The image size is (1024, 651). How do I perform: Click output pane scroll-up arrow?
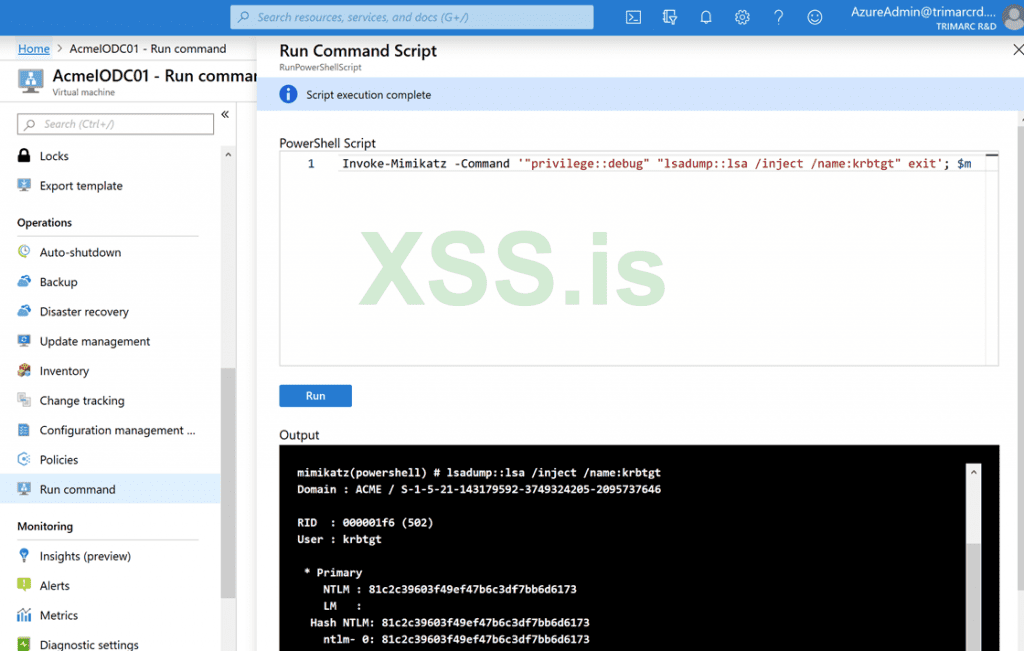click(974, 472)
